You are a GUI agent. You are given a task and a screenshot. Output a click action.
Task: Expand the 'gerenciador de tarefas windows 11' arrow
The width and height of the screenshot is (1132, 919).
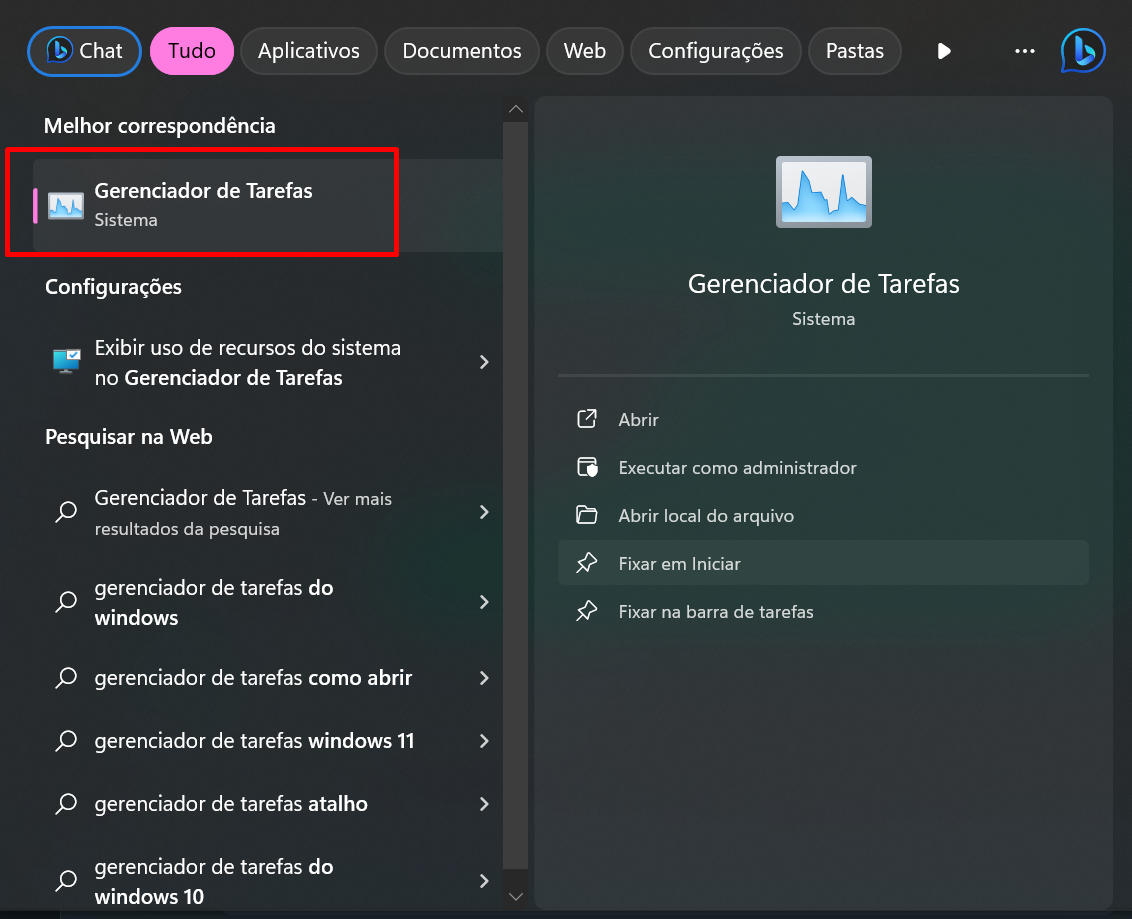(484, 741)
